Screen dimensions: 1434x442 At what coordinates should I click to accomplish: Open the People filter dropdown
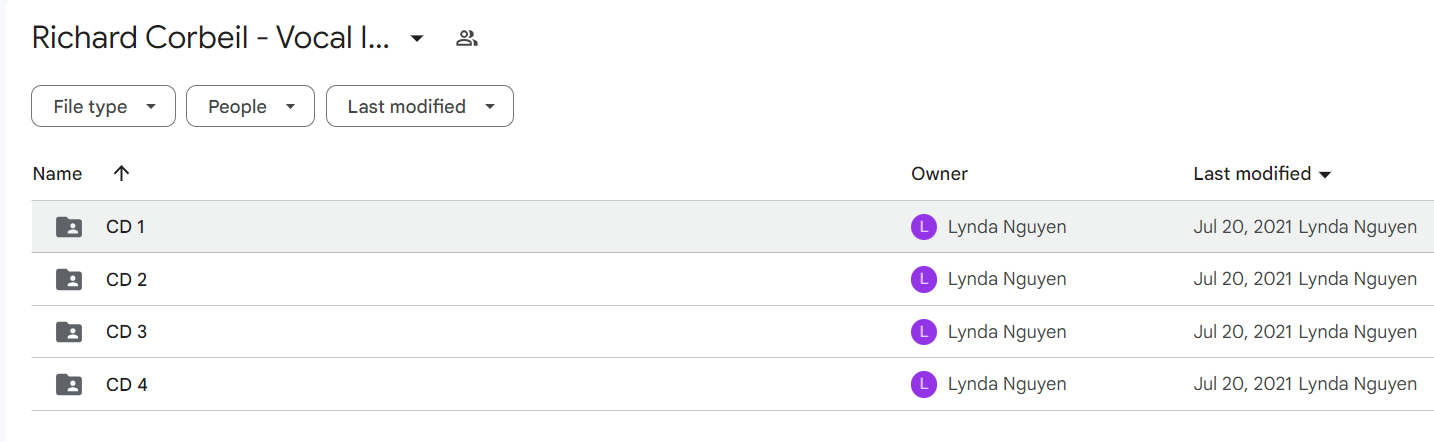click(250, 106)
